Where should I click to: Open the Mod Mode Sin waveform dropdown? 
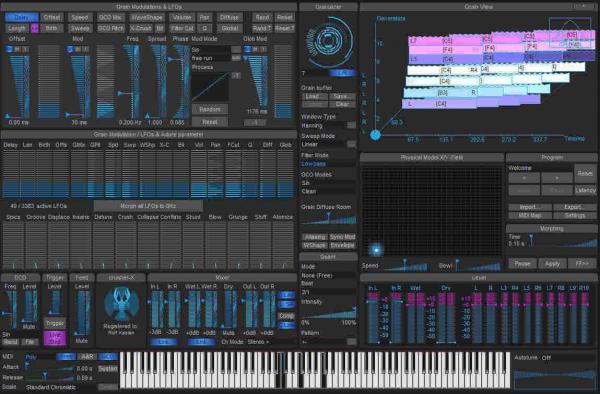pos(216,50)
